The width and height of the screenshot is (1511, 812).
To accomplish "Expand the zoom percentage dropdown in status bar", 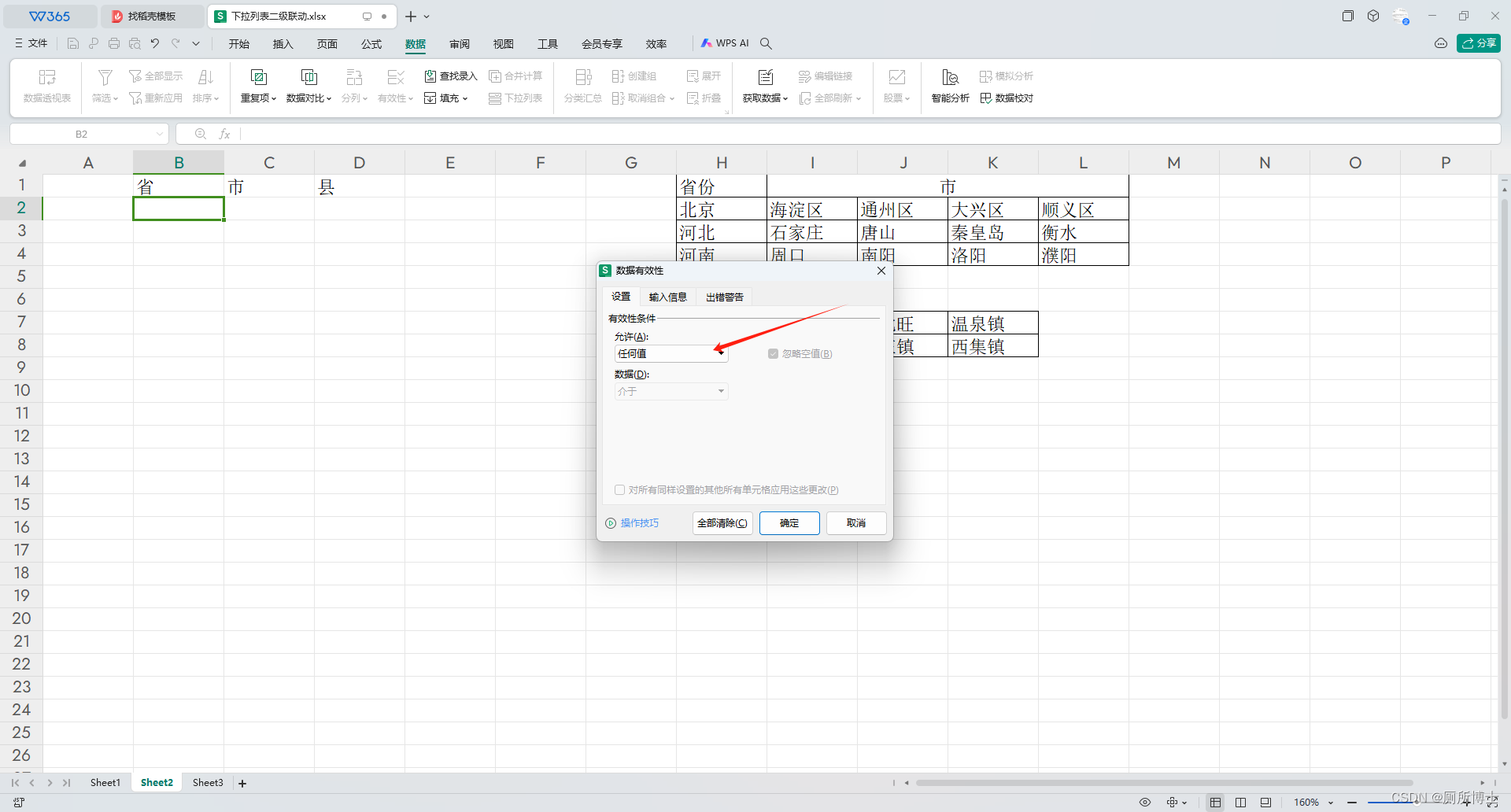I will 1331,803.
